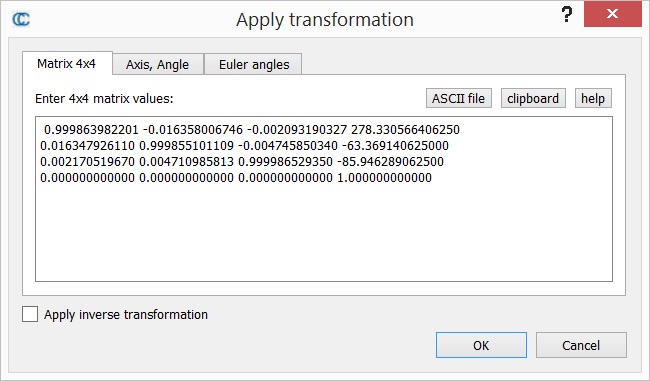Paste matrix using clipboard button

click(x=533, y=98)
